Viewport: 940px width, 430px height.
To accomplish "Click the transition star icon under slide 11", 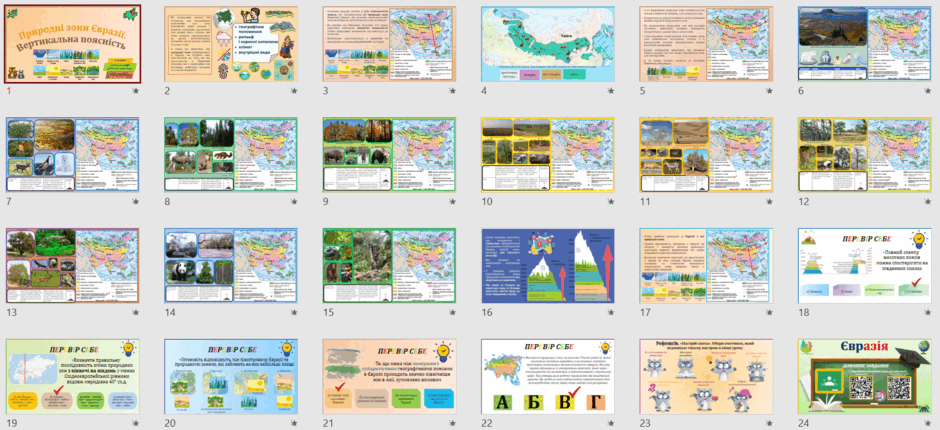I will tap(769, 202).
